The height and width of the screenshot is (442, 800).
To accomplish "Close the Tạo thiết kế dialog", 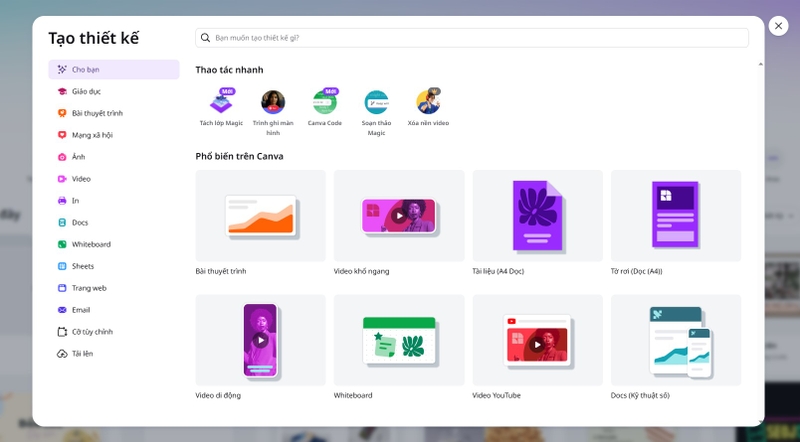I will [x=778, y=26].
